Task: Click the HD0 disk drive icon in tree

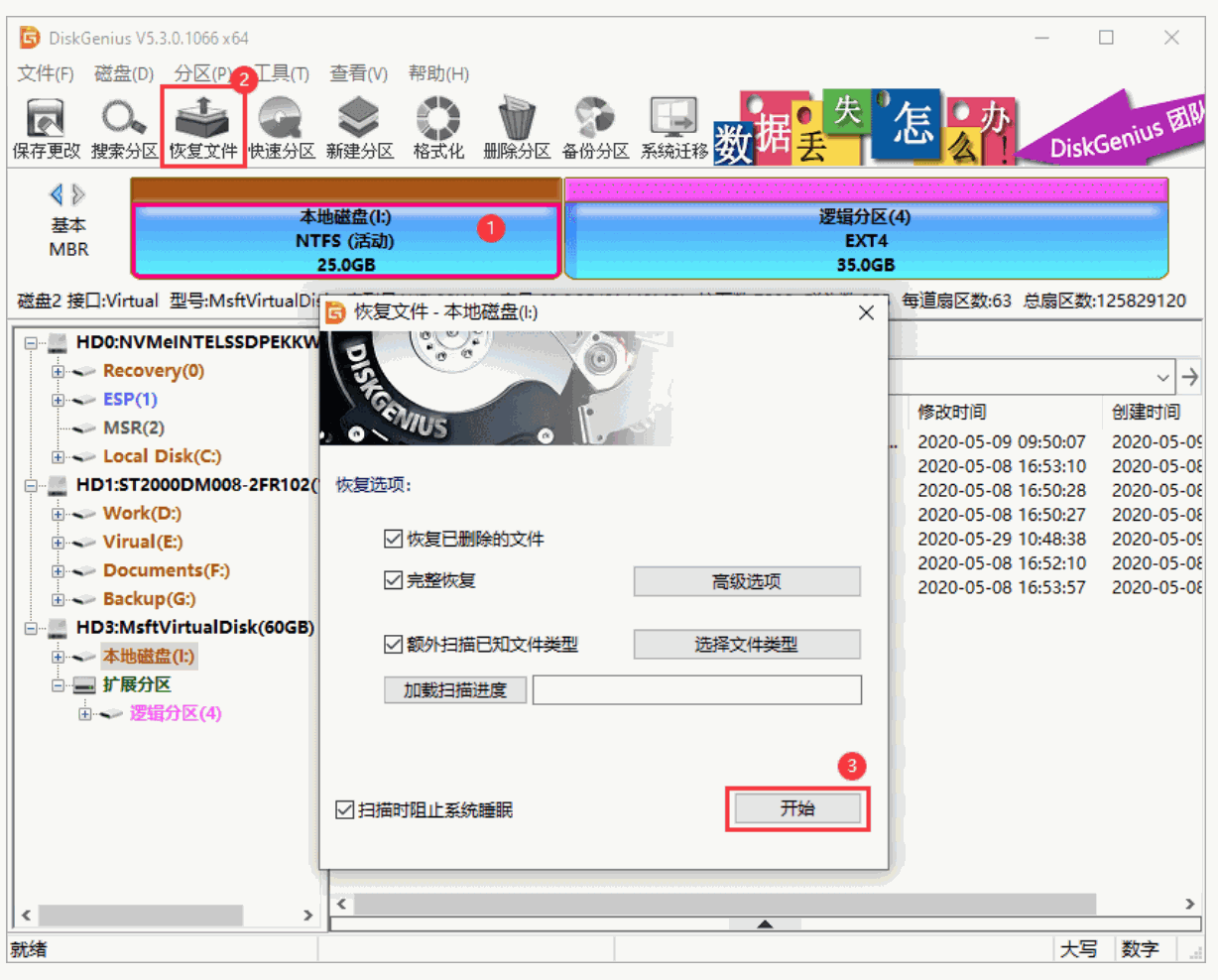Action: (x=59, y=343)
